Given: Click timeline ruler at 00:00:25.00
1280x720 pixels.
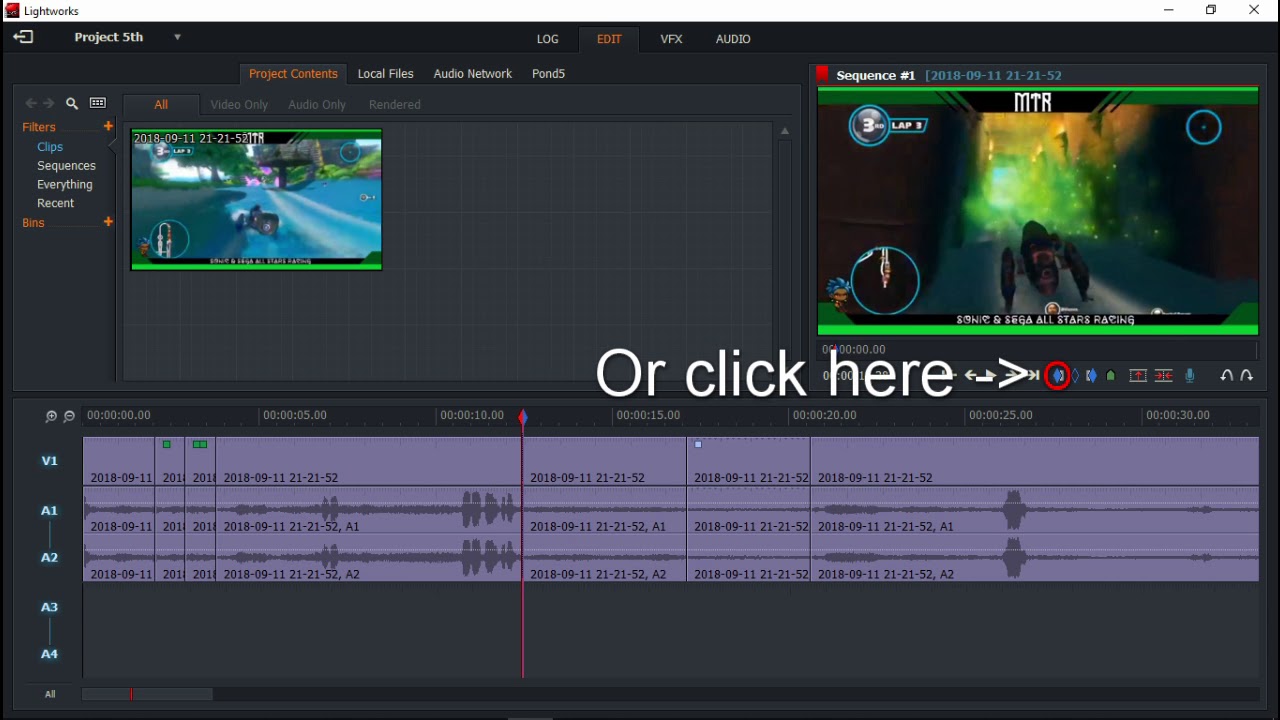Looking at the screenshot, I should point(1001,415).
